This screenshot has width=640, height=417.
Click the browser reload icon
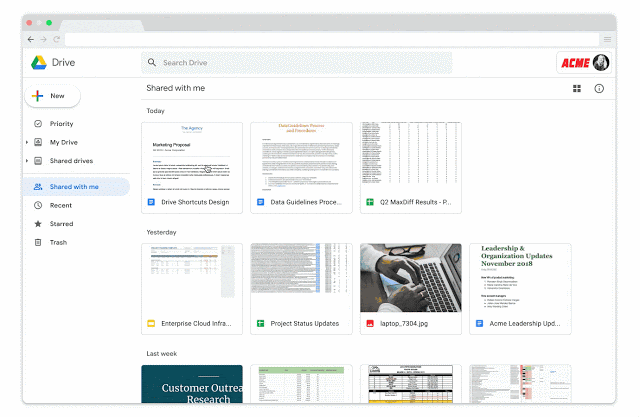tap(57, 39)
